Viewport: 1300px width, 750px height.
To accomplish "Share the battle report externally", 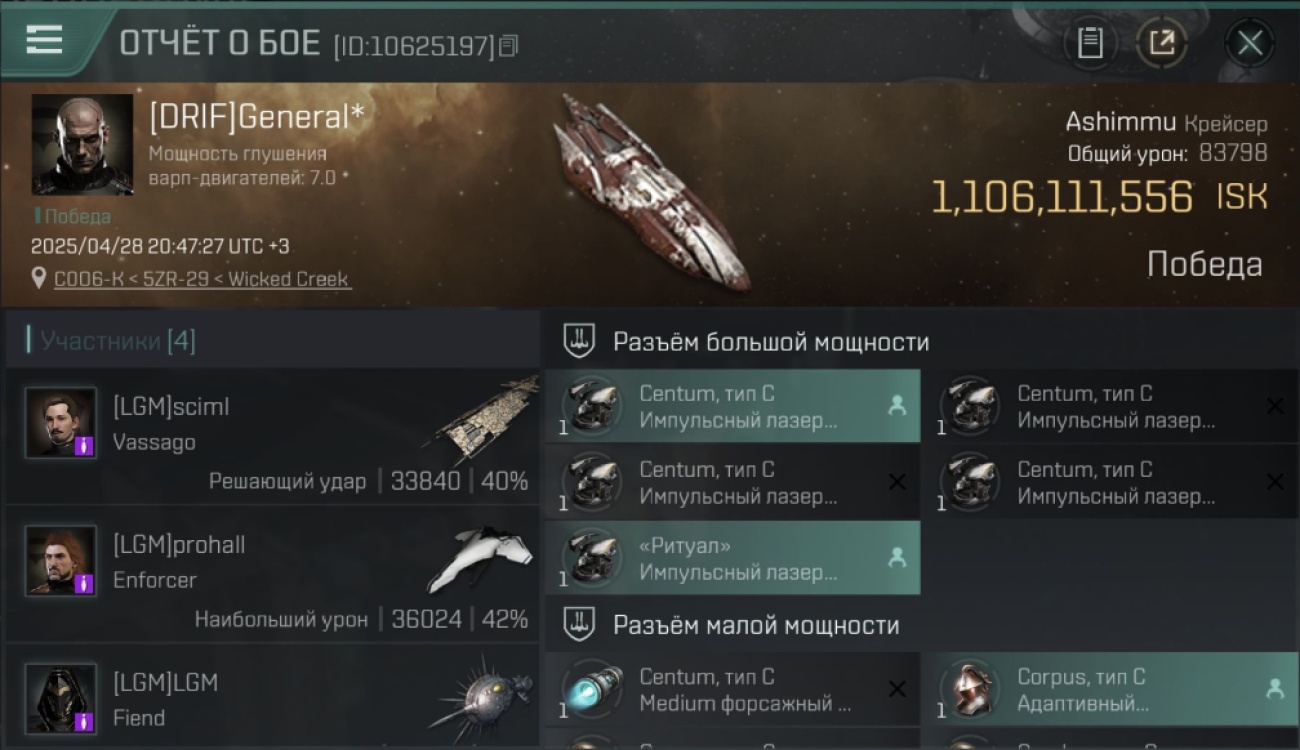I will coord(1161,43).
